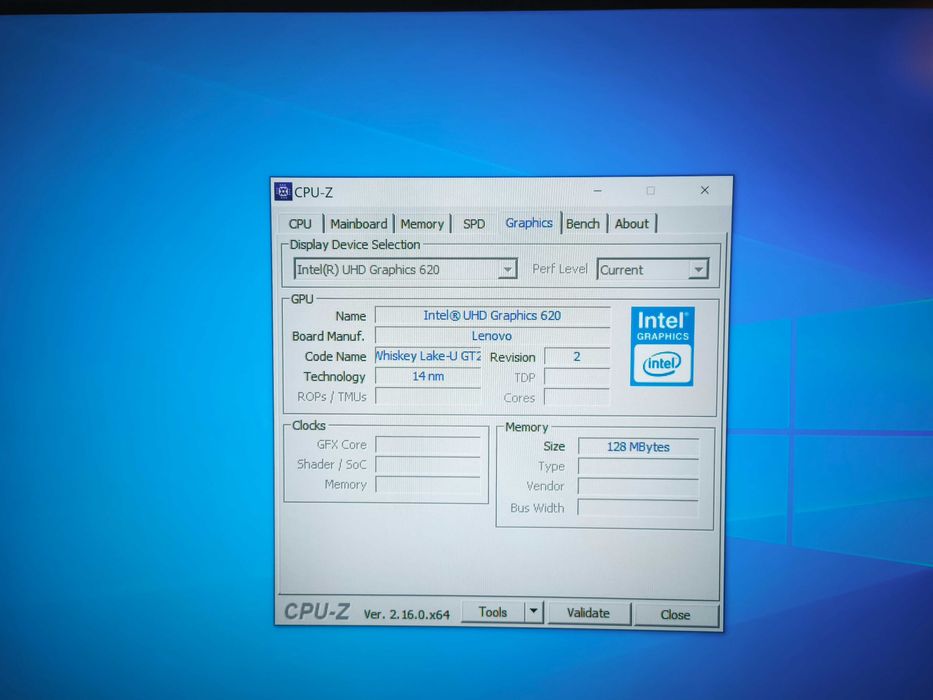Minimize the CPU-Z window
Viewport: 933px width, 700px height.
tap(597, 190)
